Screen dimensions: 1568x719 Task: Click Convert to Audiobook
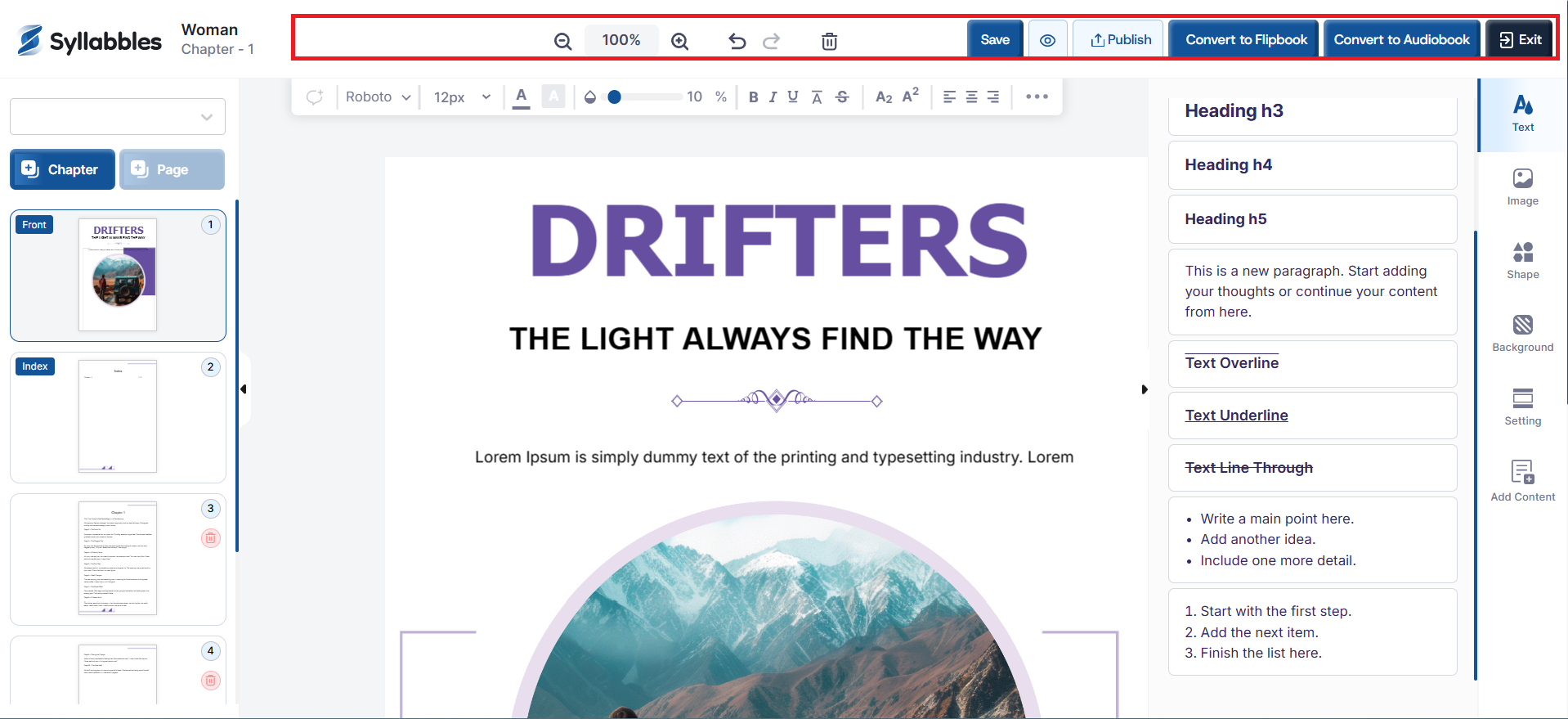point(1401,40)
